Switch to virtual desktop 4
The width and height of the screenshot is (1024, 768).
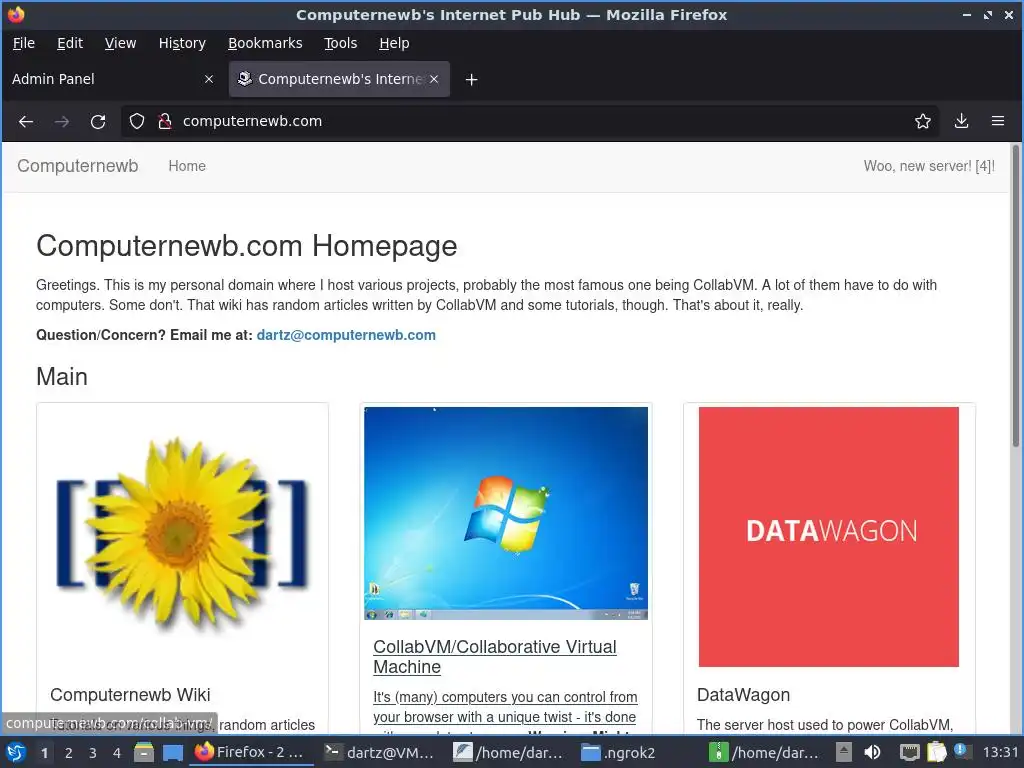117,753
